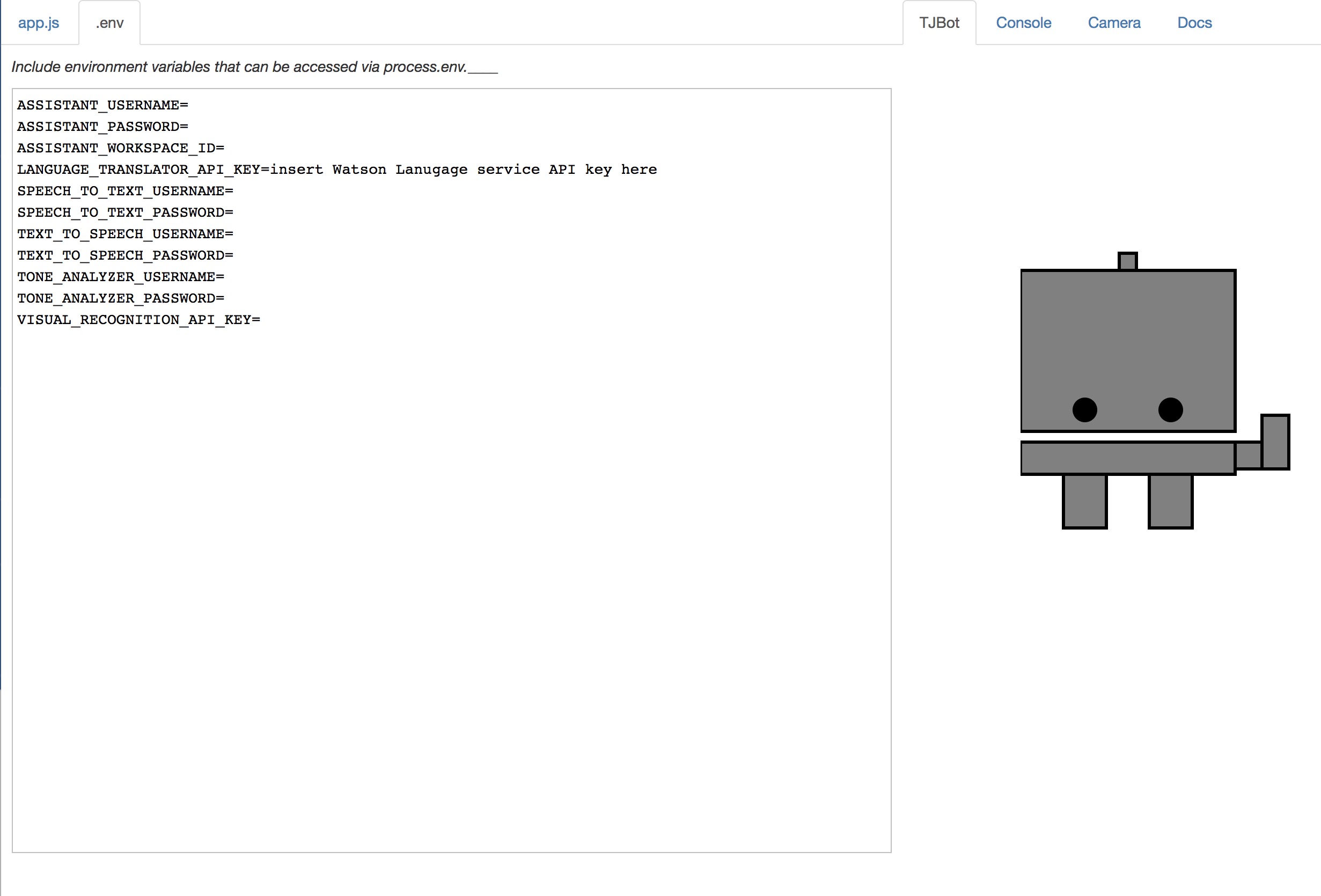Click the SPEECH_TO_TEXT_PASSWORD line
The width and height of the screenshot is (1321, 896).
tap(125, 212)
